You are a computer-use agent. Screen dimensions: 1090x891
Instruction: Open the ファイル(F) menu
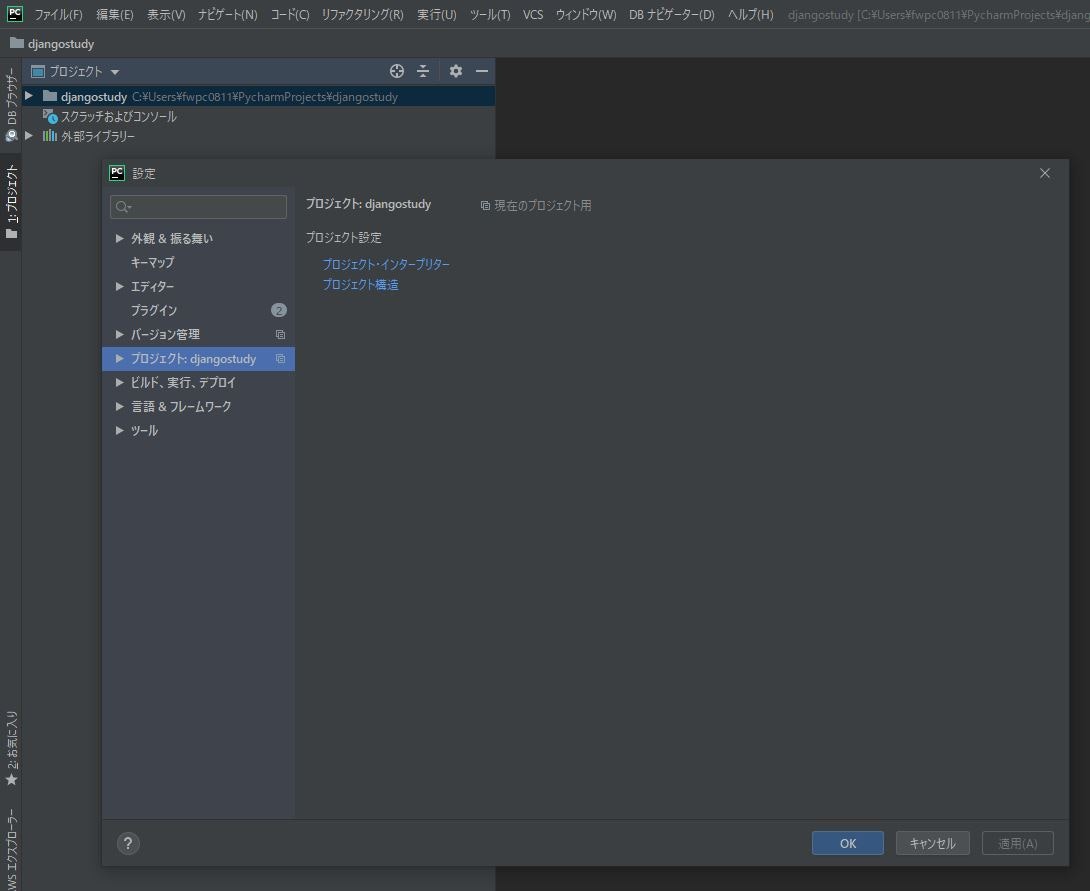pos(58,15)
